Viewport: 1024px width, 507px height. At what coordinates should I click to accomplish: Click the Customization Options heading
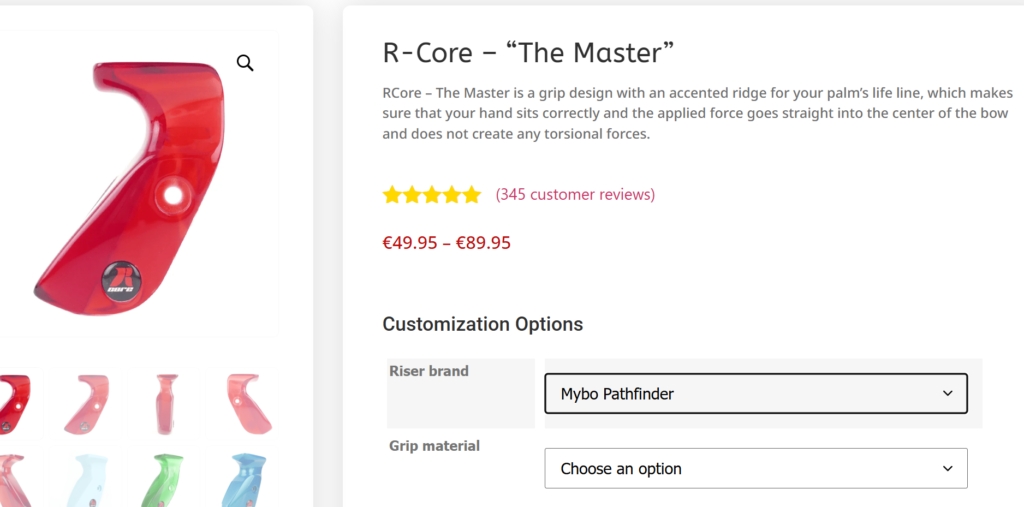[482, 324]
